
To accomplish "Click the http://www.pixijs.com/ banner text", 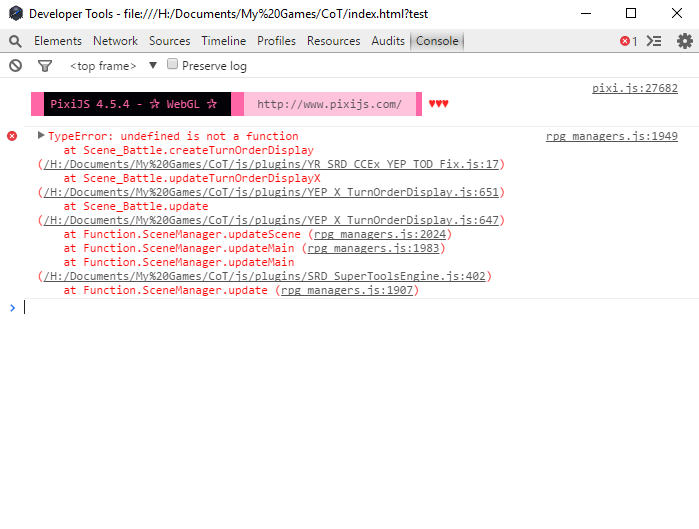I will click(329, 104).
